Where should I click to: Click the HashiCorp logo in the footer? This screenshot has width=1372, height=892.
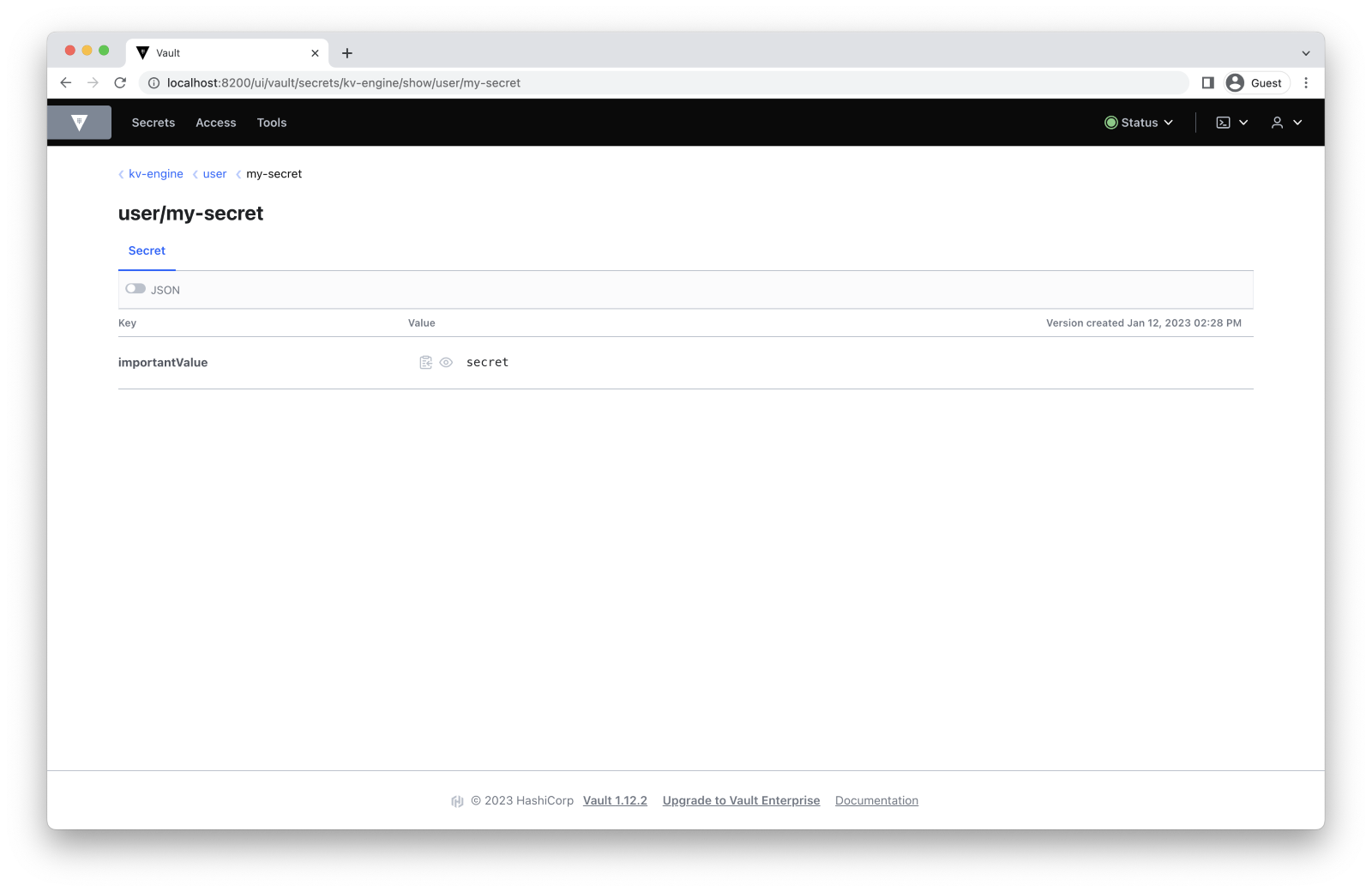(457, 801)
